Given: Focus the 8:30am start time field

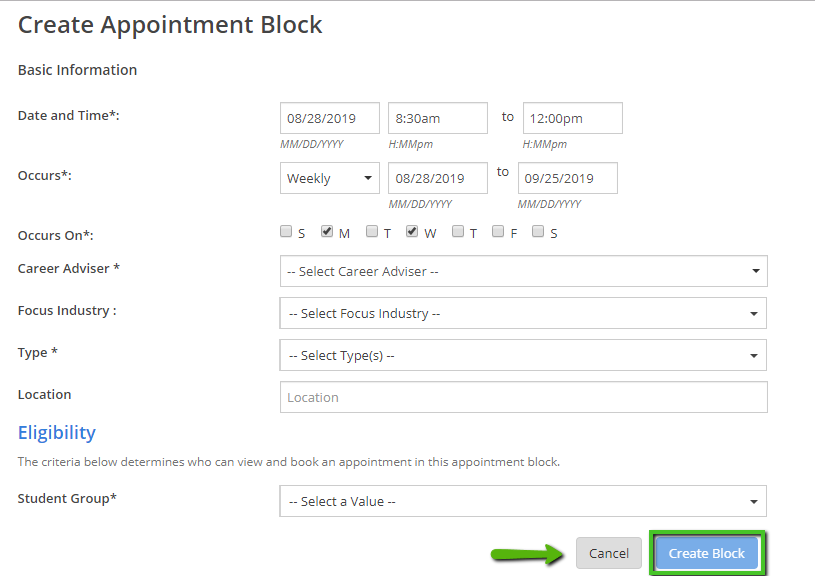Looking at the screenshot, I should point(438,118).
